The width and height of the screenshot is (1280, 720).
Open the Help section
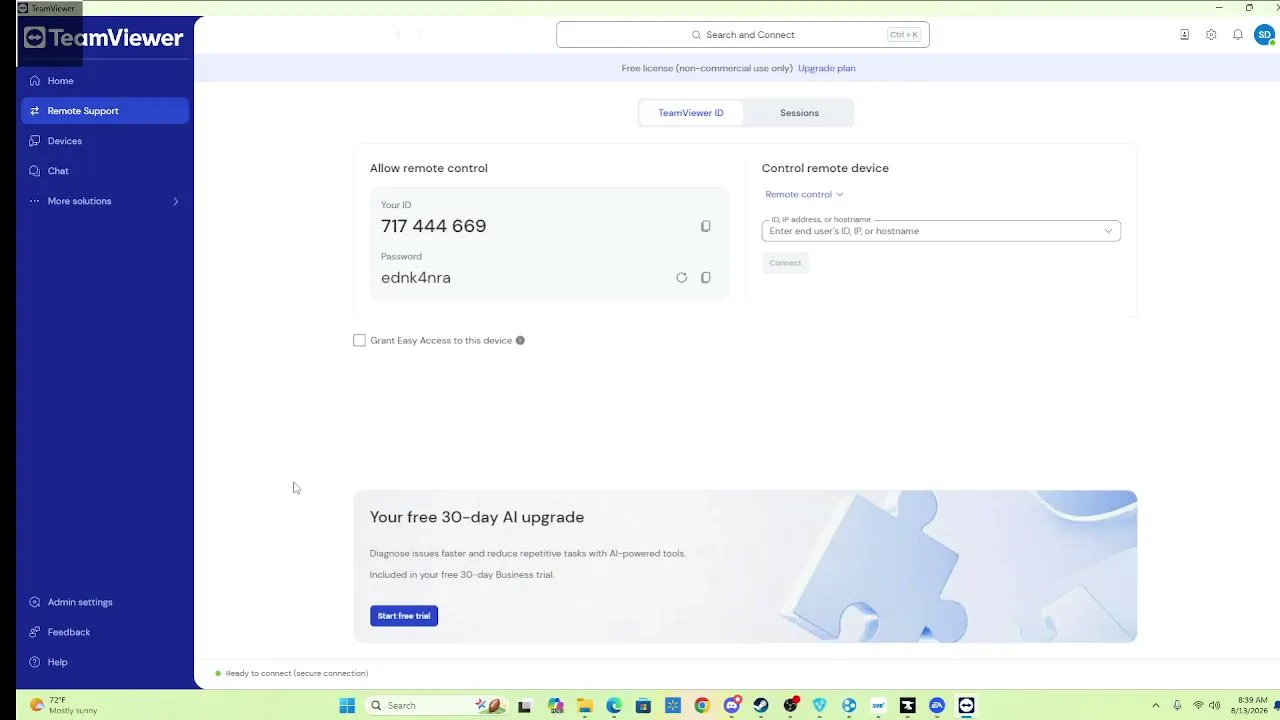click(x=105, y=662)
